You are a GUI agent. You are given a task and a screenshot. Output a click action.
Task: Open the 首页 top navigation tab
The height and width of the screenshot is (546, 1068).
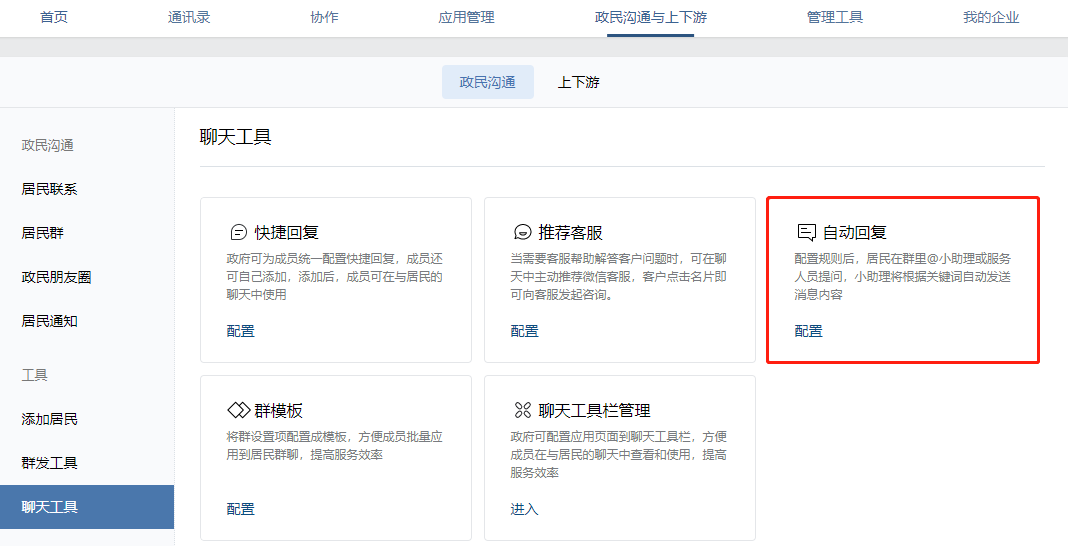[x=54, y=18]
